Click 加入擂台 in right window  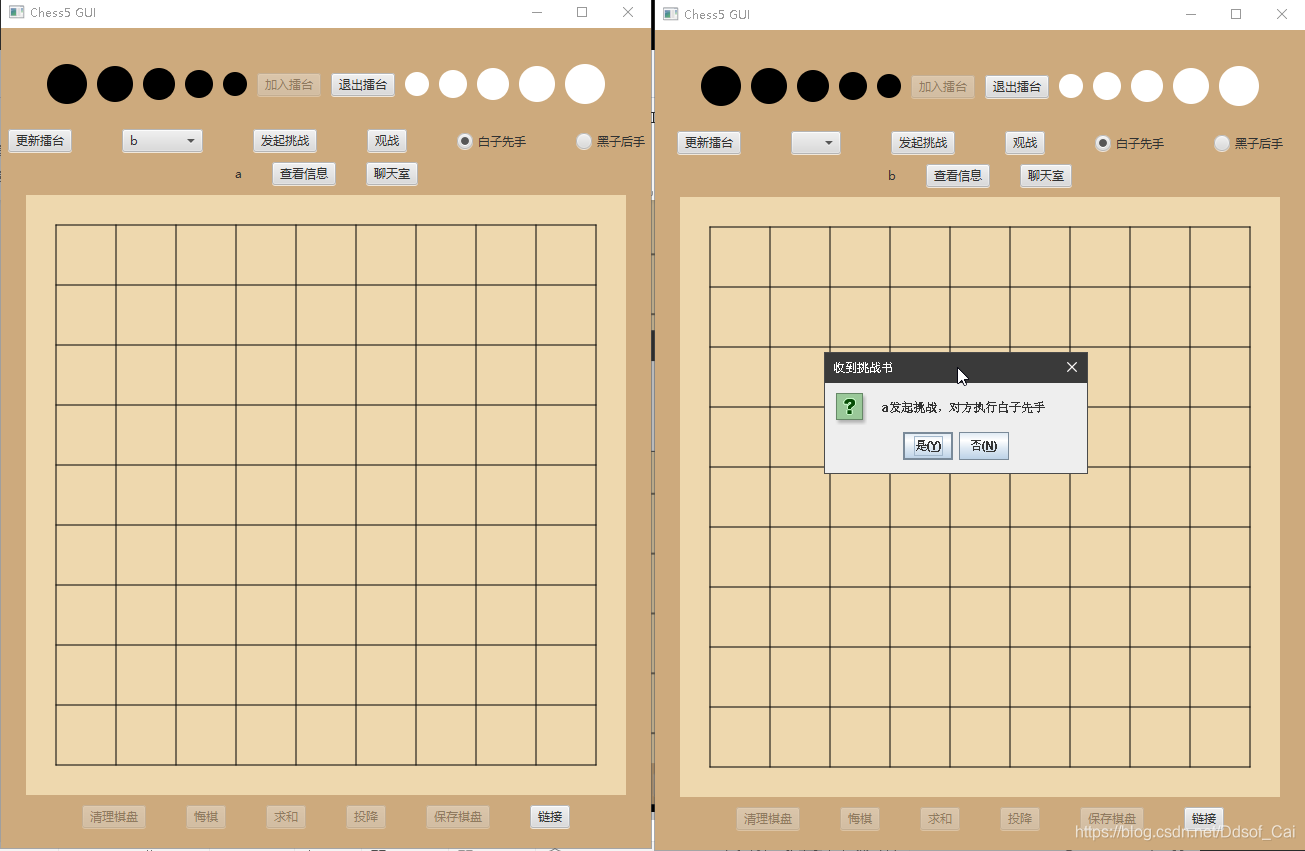click(943, 87)
